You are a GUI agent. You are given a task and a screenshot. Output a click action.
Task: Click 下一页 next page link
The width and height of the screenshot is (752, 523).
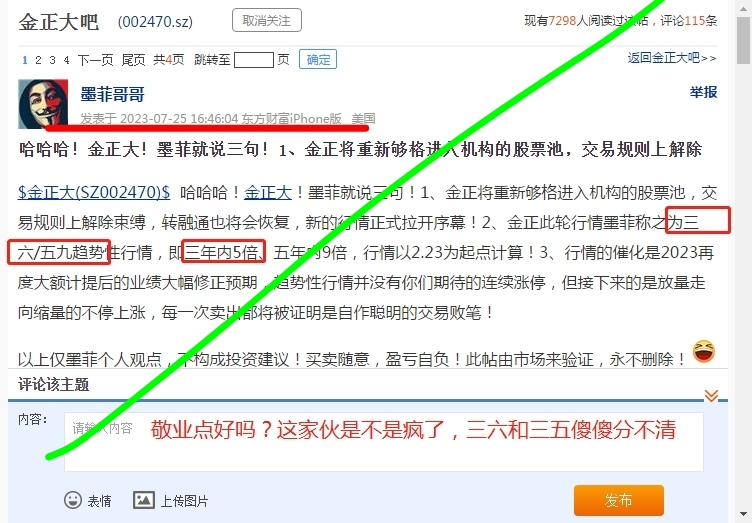[x=95, y=60]
